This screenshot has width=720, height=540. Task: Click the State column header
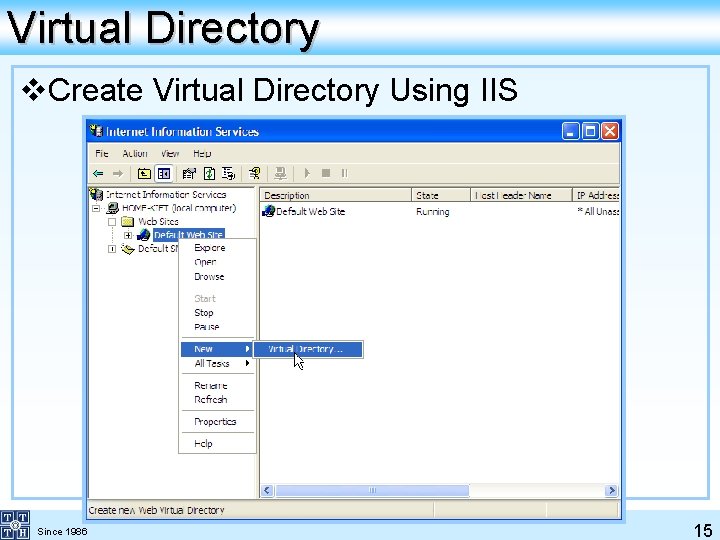click(441, 195)
